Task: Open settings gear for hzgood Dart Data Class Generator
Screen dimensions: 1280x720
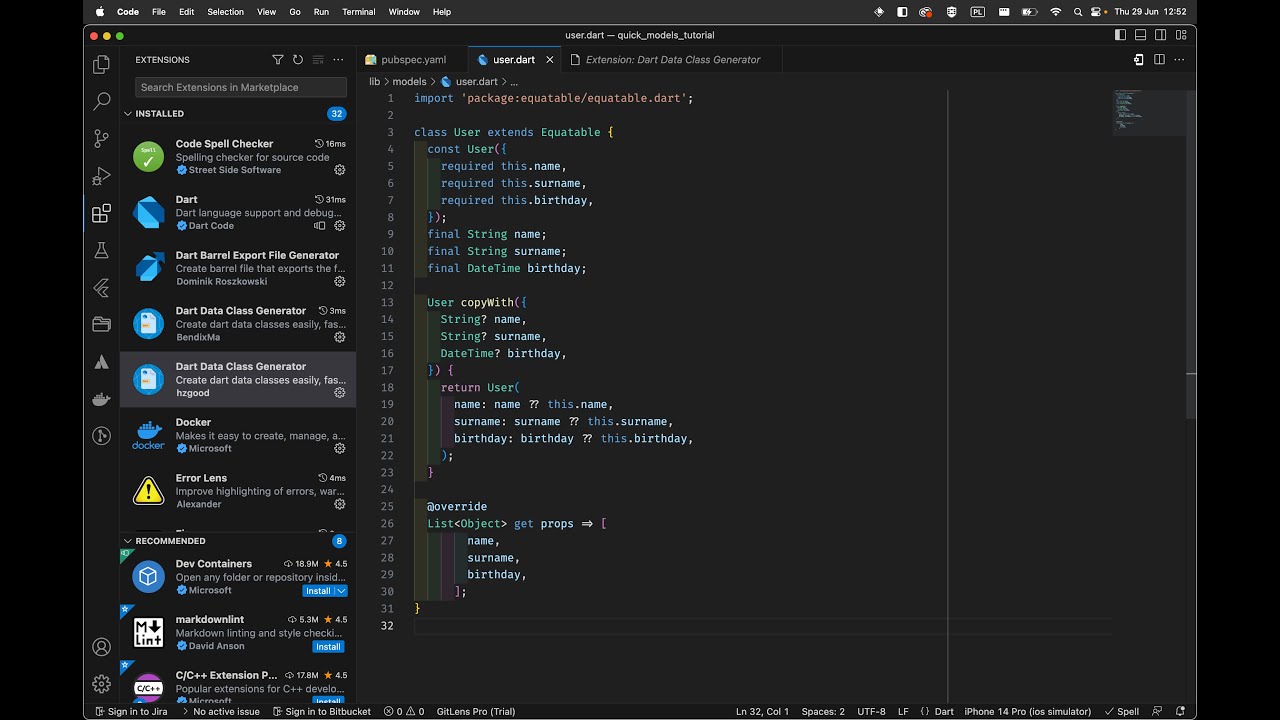Action: tap(339, 393)
